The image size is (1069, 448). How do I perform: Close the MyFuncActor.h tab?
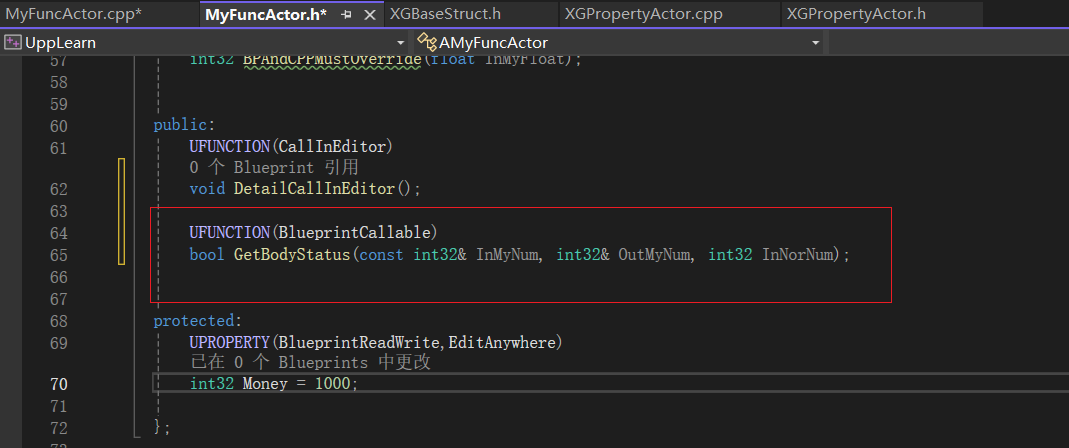tap(370, 14)
